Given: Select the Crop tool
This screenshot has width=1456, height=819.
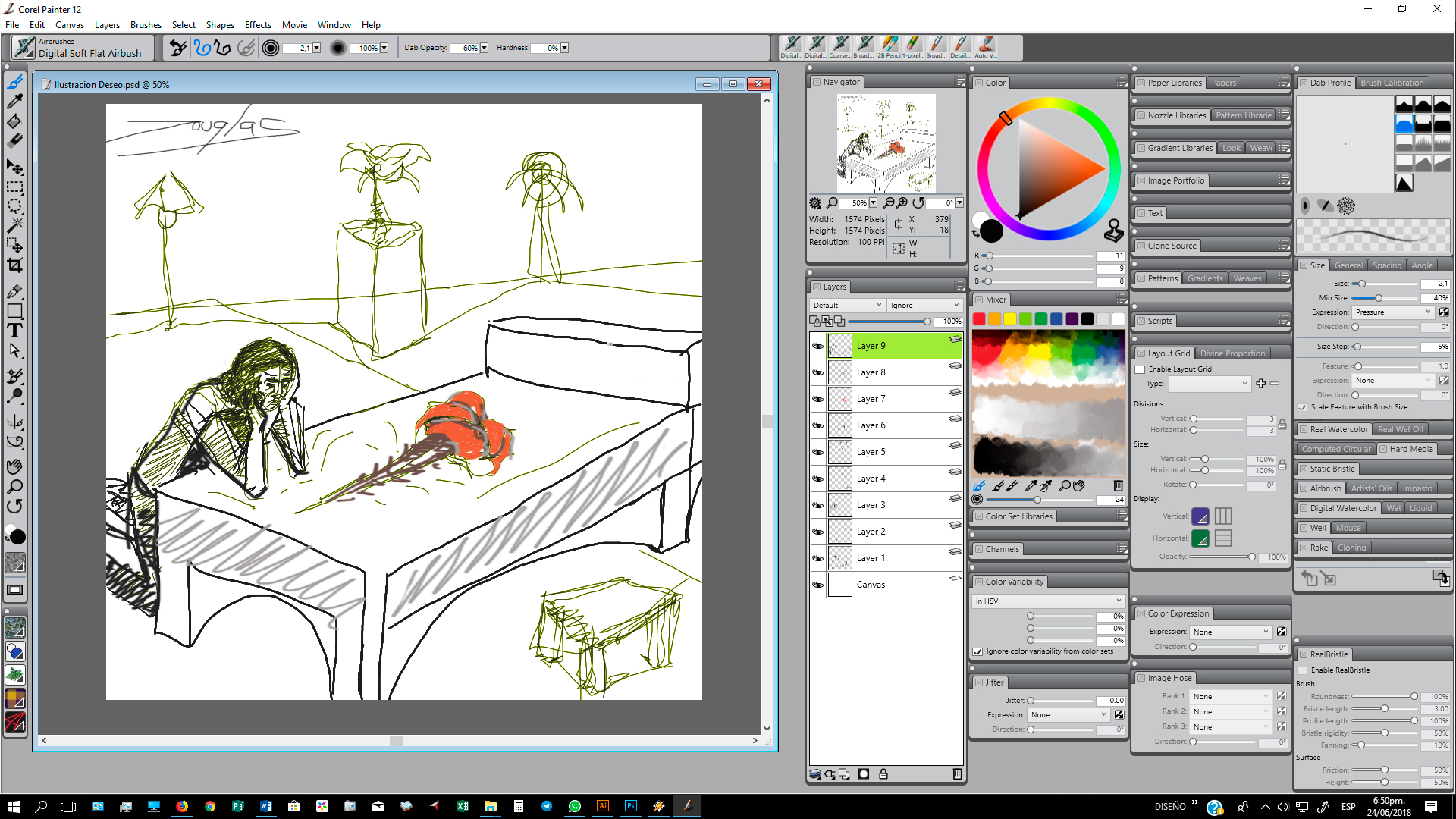Looking at the screenshot, I should tap(14, 265).
